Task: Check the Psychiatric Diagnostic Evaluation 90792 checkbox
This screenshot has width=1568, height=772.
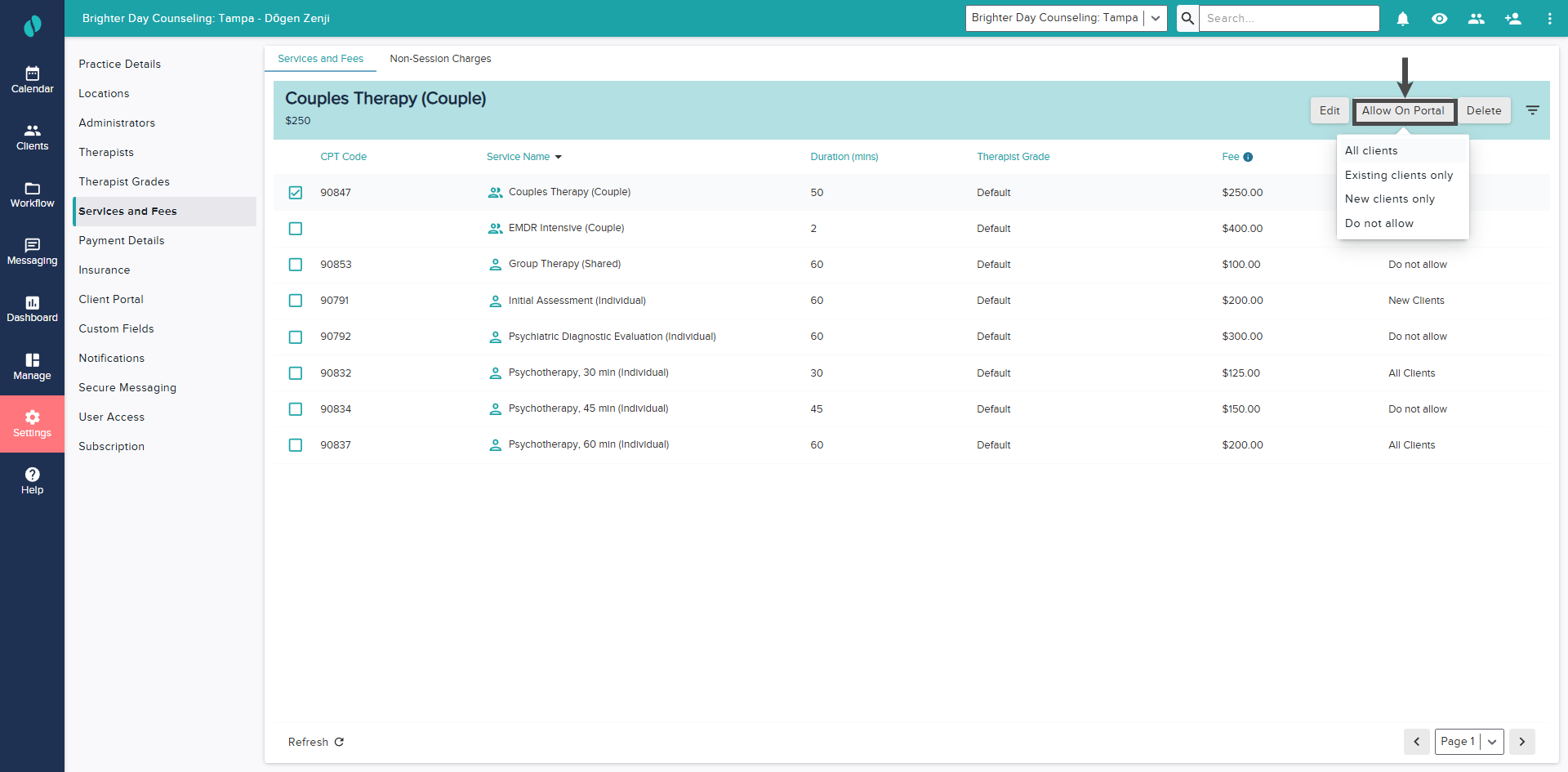Action: pyautogui.click(x=296, y=337)
